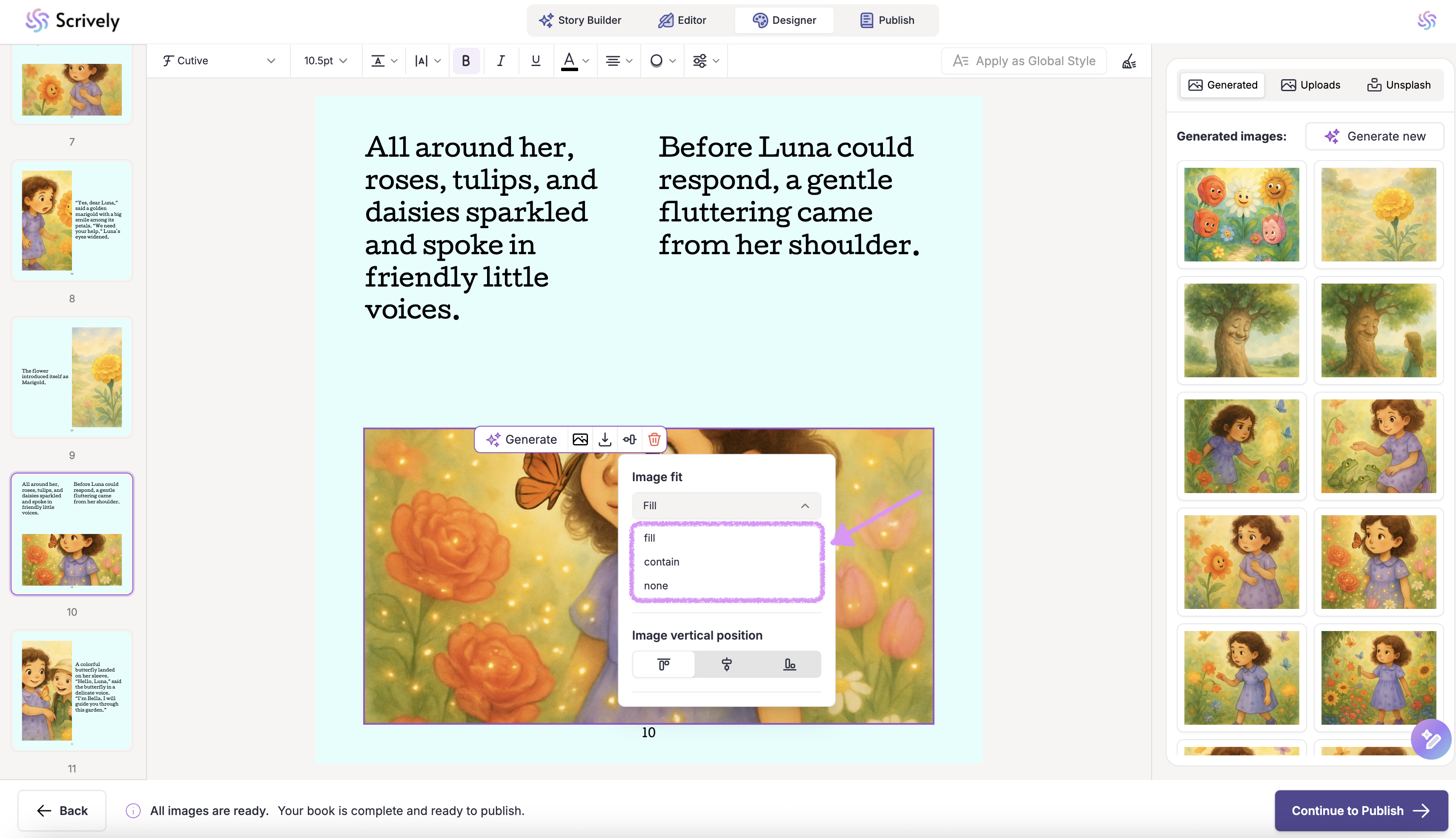Open the 10.5pt font size dropdown

(326, 61)
